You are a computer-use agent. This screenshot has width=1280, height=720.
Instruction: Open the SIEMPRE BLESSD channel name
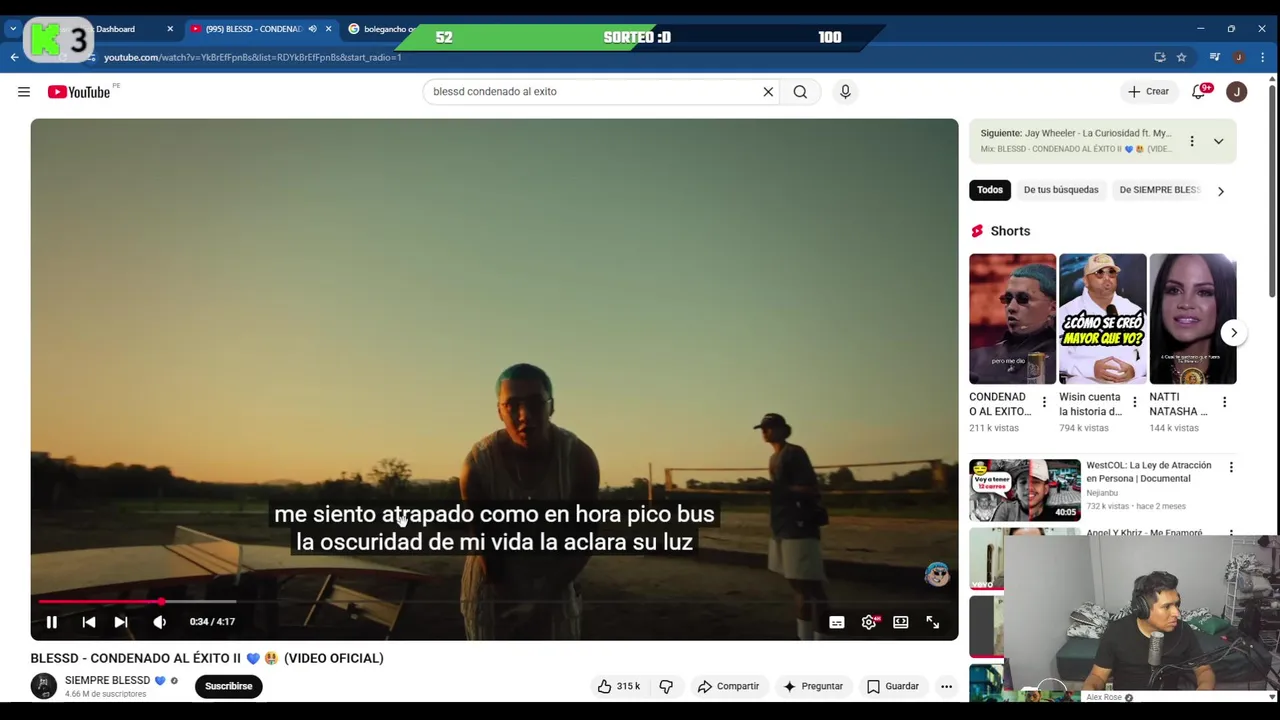tap(107, 681)
